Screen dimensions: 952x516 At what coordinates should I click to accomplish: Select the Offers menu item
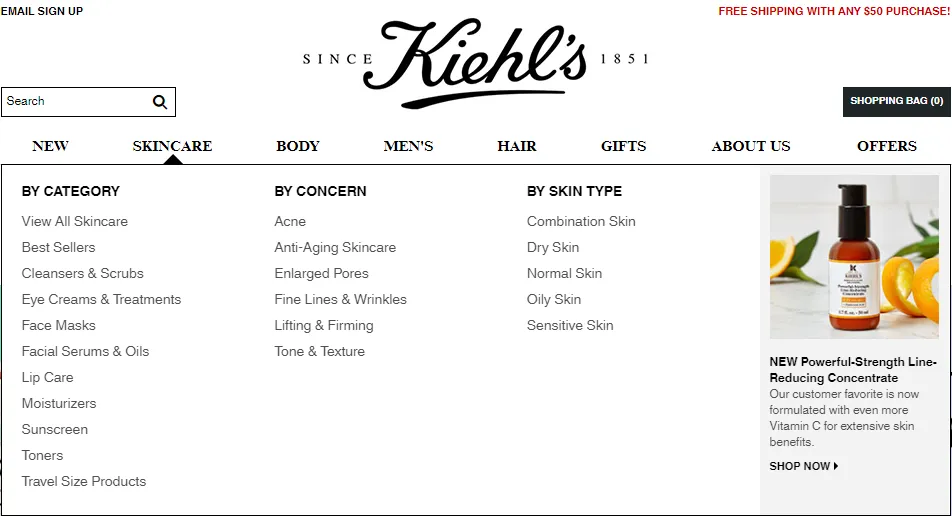coord(886,146)
